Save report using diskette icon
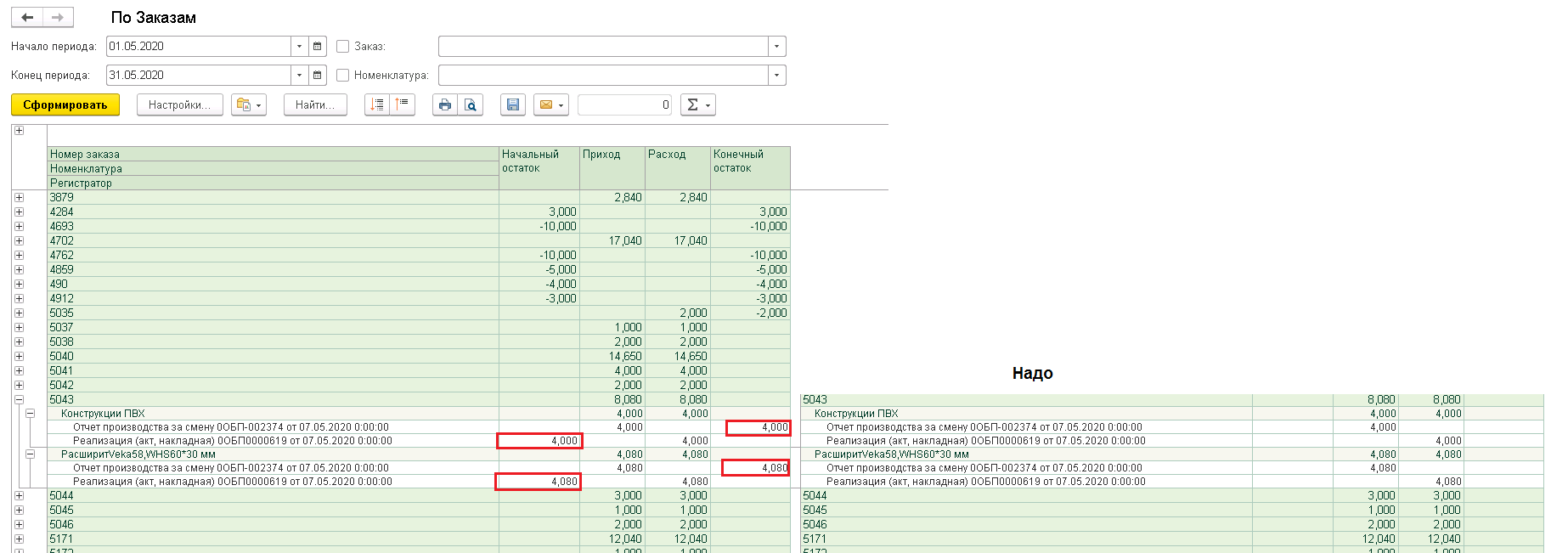The width and height of the screenshot is (1568, 553). coord(512,104)
